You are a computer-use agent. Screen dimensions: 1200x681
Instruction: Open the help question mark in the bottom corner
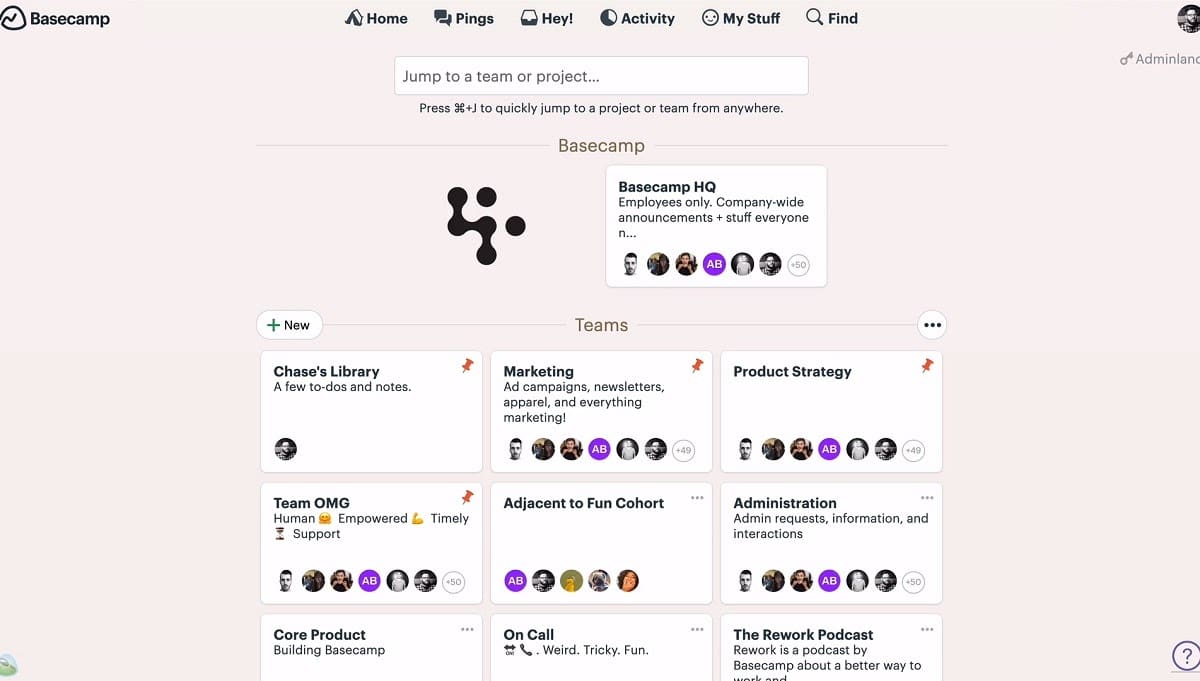[x=1186, y=655]
